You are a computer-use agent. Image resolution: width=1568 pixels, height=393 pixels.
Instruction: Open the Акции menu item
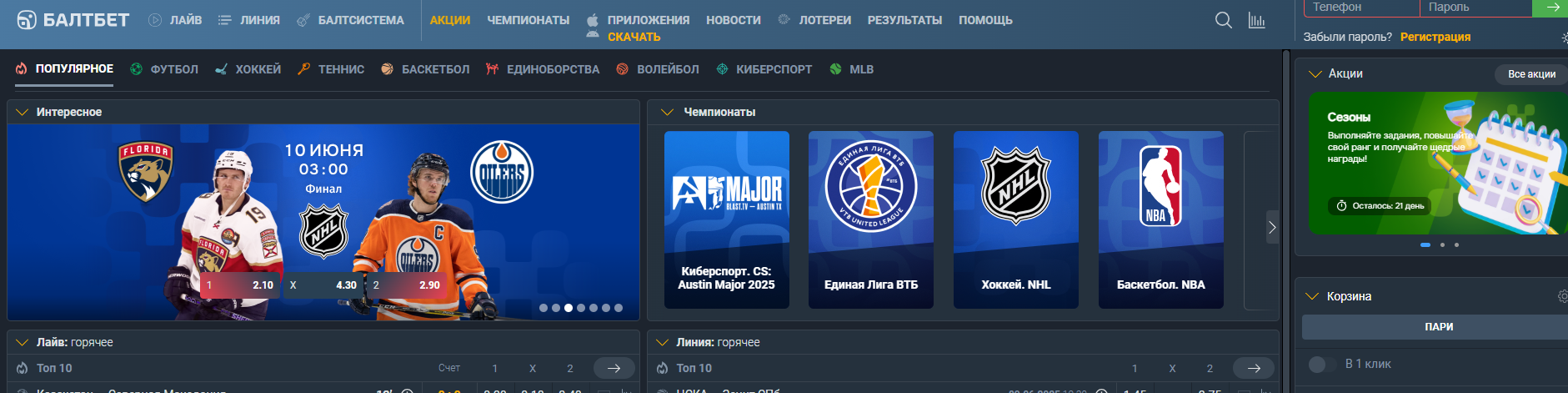click(x=450, y=20)
